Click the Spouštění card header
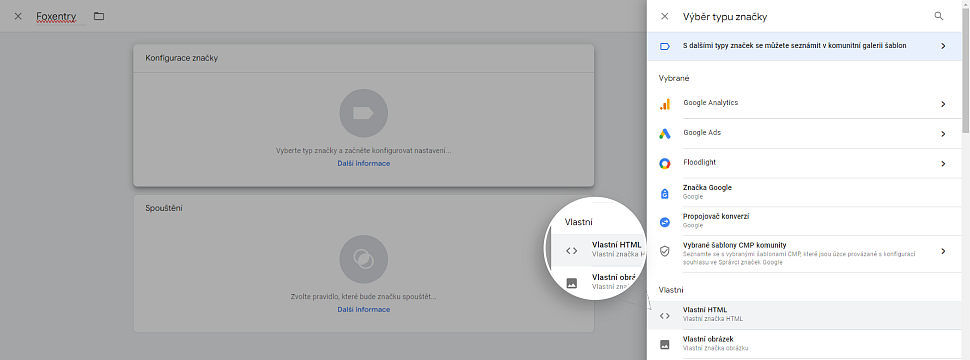This screenshot has height=360, width=970. pos(364,208)
